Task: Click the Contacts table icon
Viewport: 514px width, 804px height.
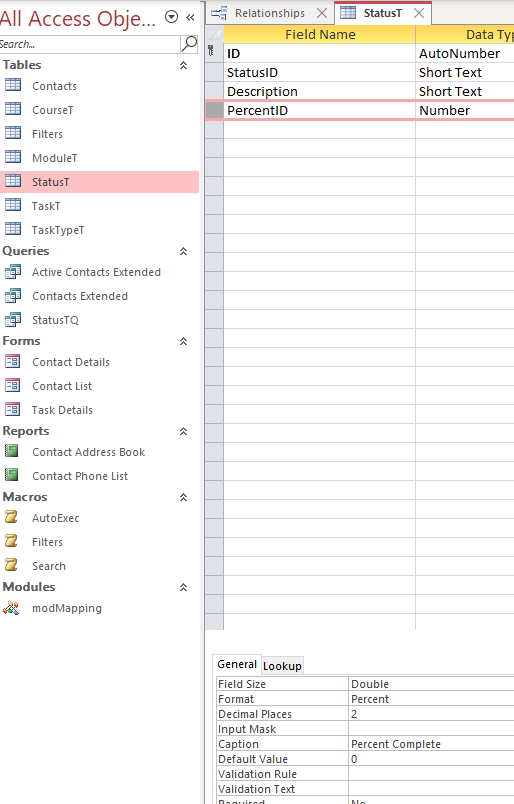Action: point(13,85)
